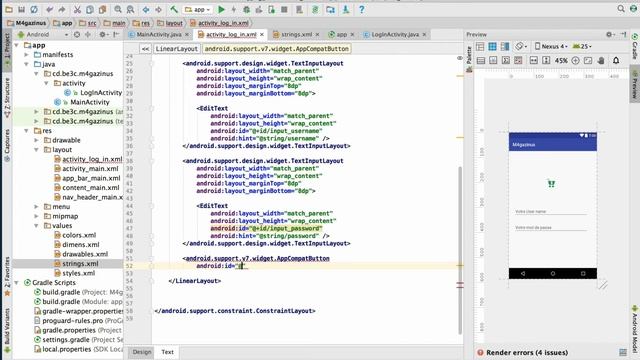This screenshot has width=640, height=360.
Task: Toggle Design plus Blueprint view mode
Action: click(x=505, y=47)
